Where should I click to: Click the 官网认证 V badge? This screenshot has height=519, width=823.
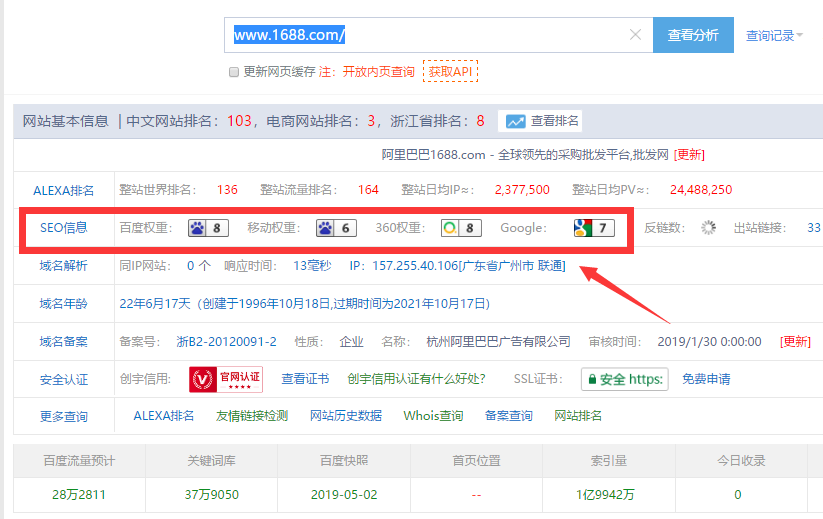(x=226, y=379)
